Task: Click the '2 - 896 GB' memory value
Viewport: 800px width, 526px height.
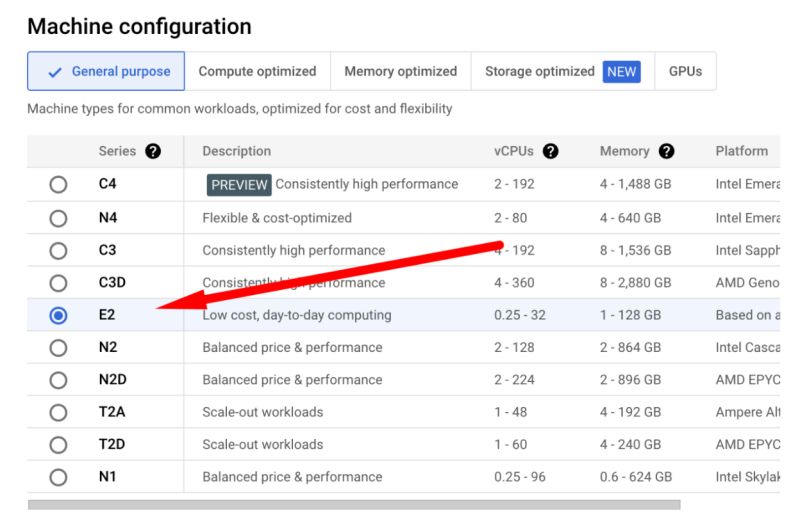Action: click(631, 380)
